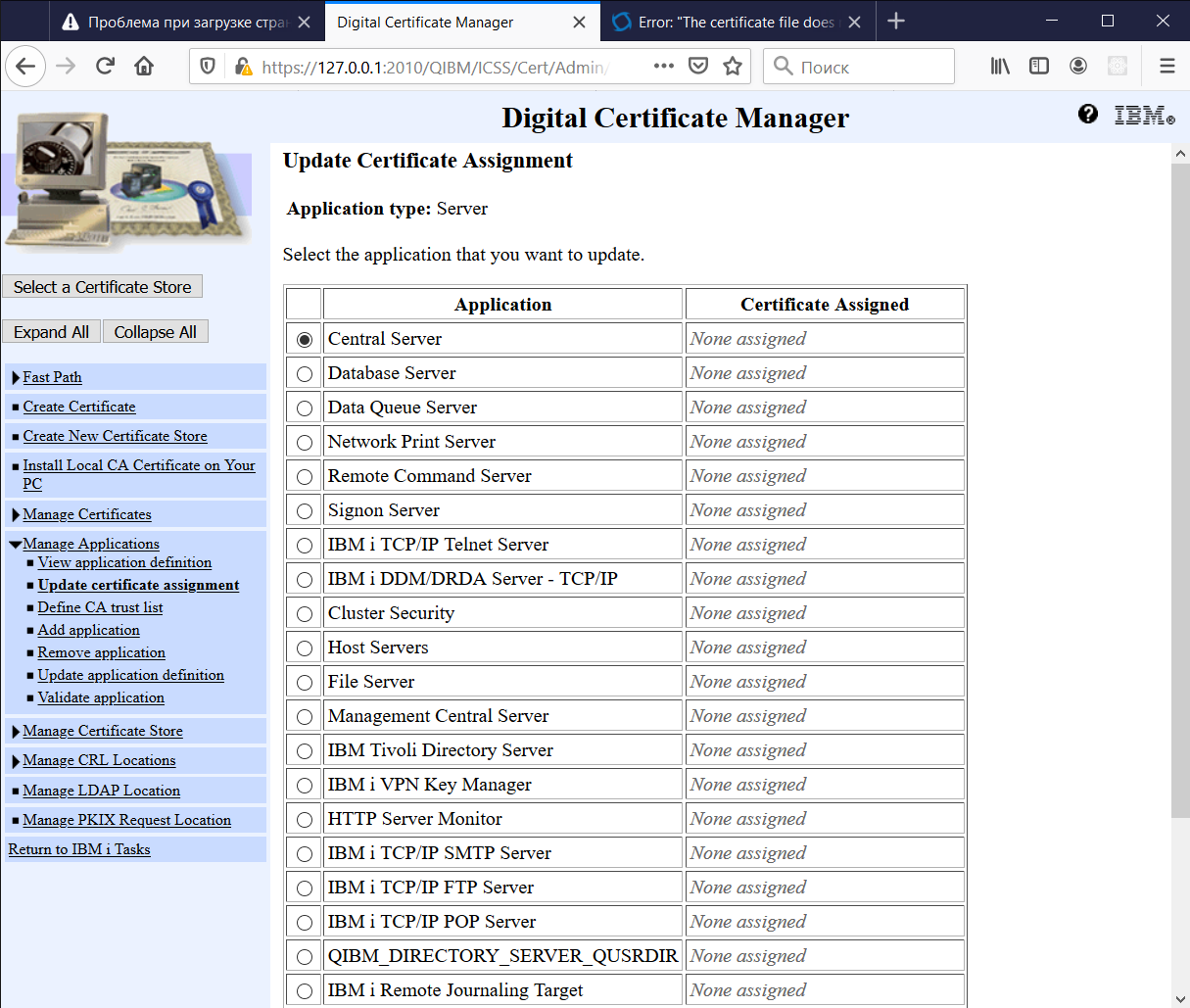The image size is (1190, 1008).
Task: Open View application definition link
Action: pos(124,562)
